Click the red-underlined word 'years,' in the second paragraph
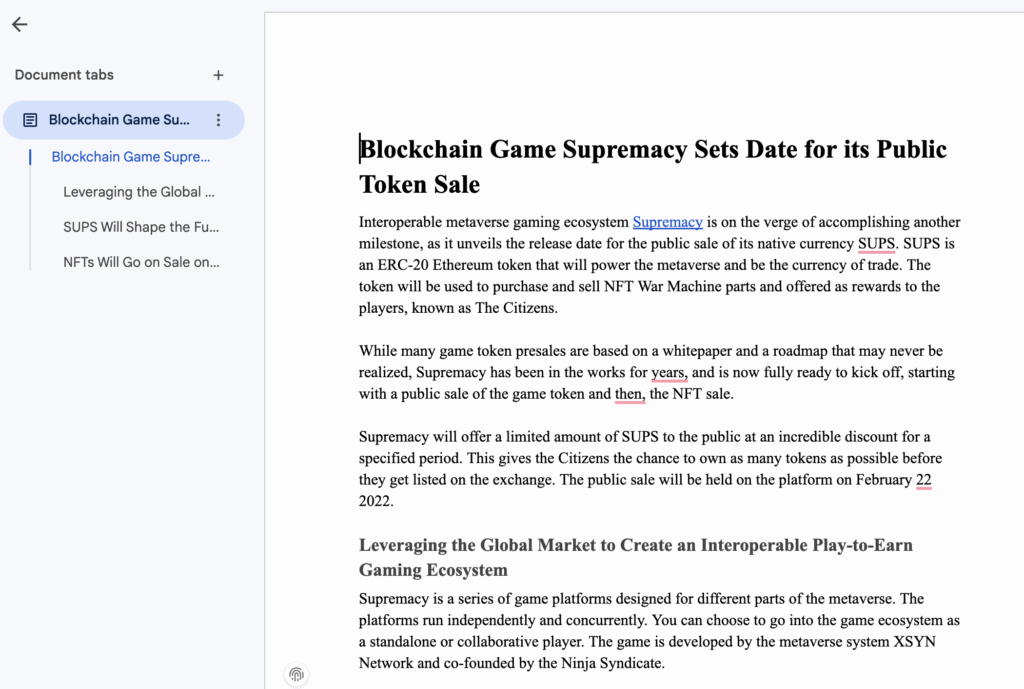 [x=669, y=373]
